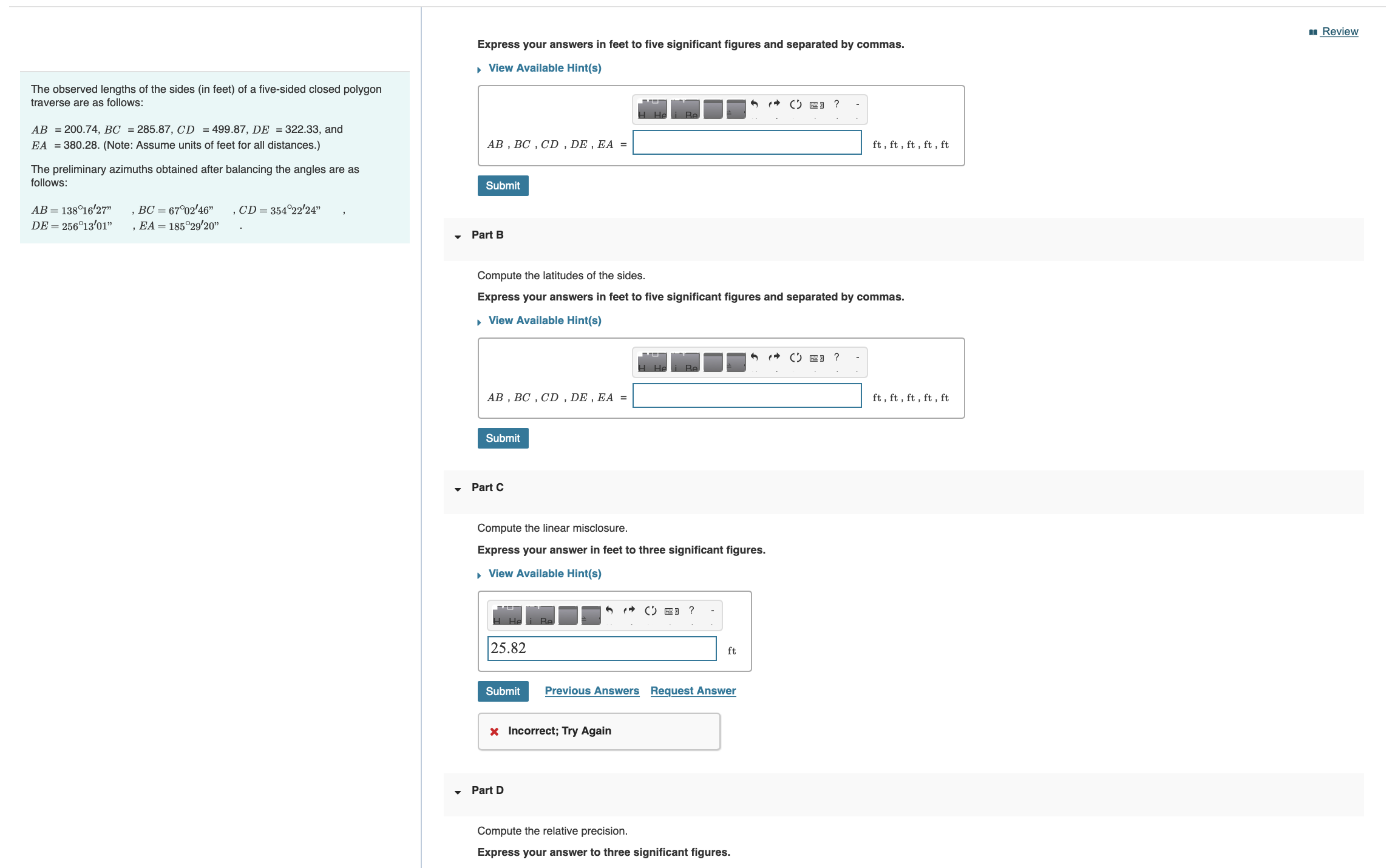1398x868 pixels.
Task: Click the answer field containing 25.82
Action: pyautogui.click(x=602, y=648)
